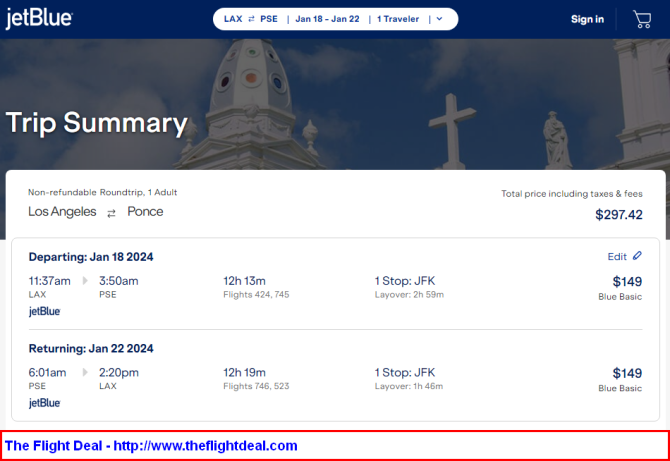
Task: Click the Trip Summary heading
Action: (97, 123)
